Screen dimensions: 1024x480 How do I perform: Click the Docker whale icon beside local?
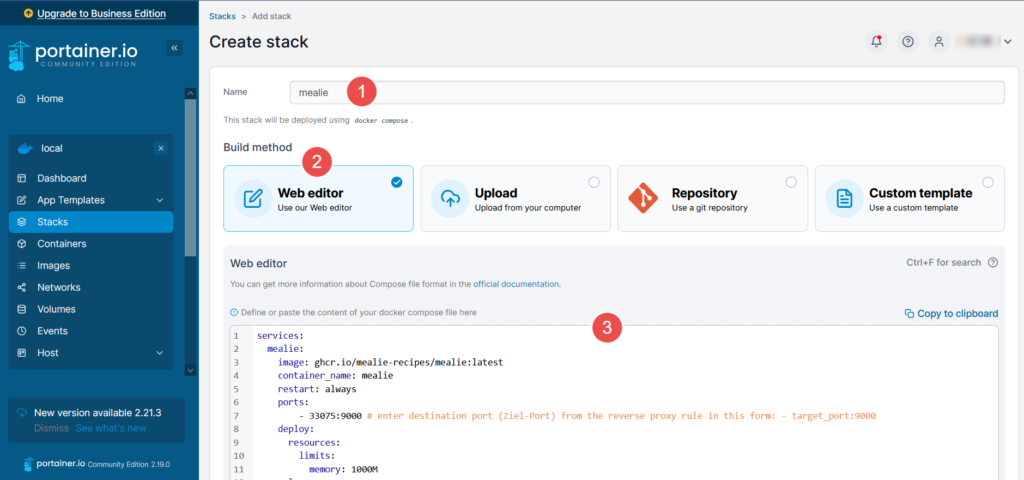pos(25,148)
